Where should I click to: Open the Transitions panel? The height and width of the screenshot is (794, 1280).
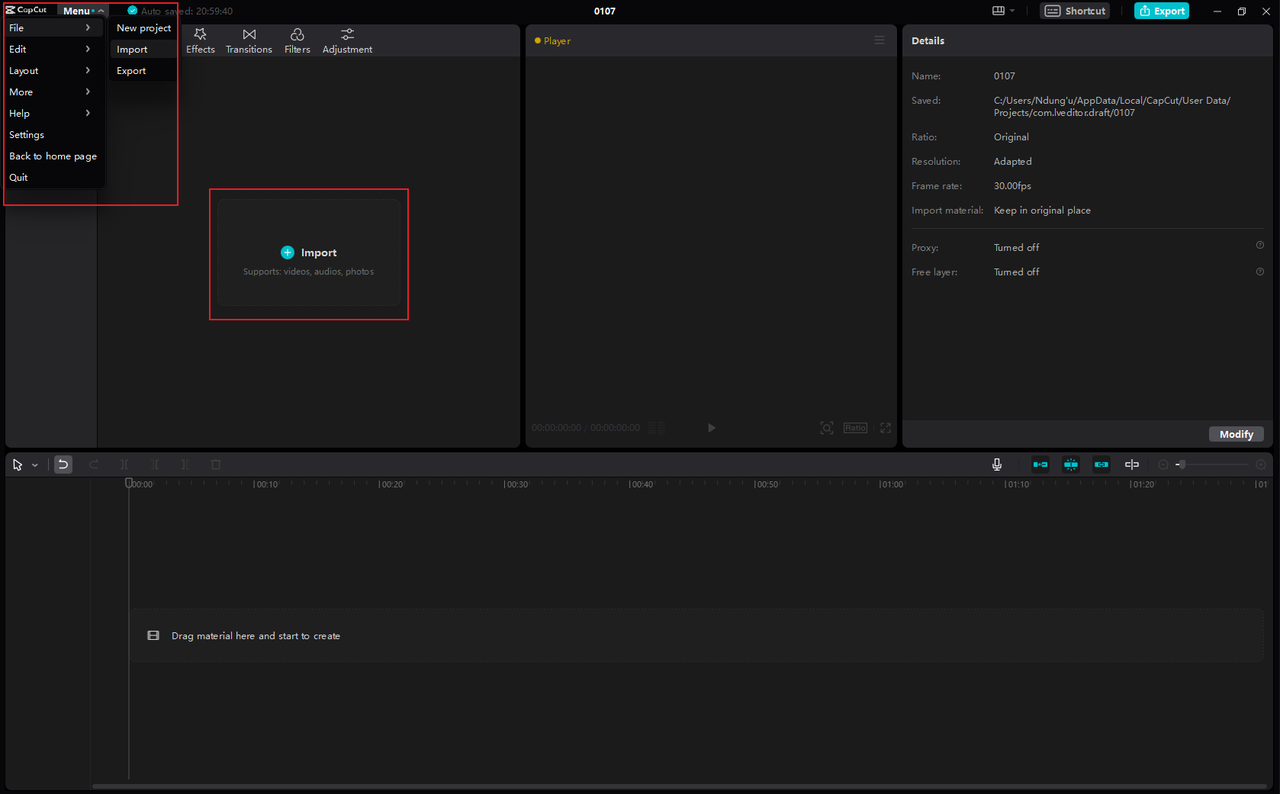click(248, 40)
